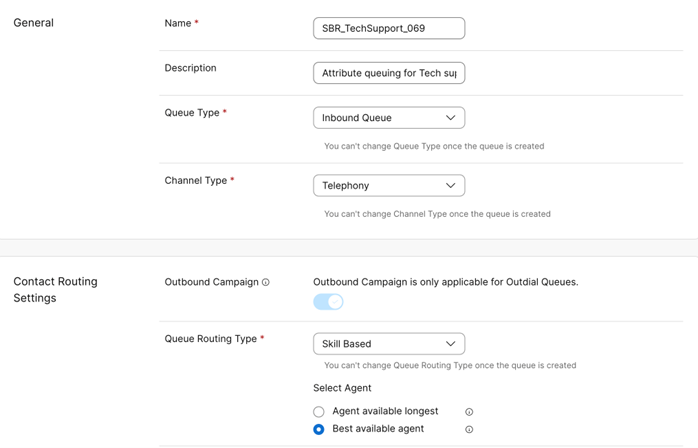
Task: Click the Queue Routing Type dropdown chevron
Action: tap(450, 344)
